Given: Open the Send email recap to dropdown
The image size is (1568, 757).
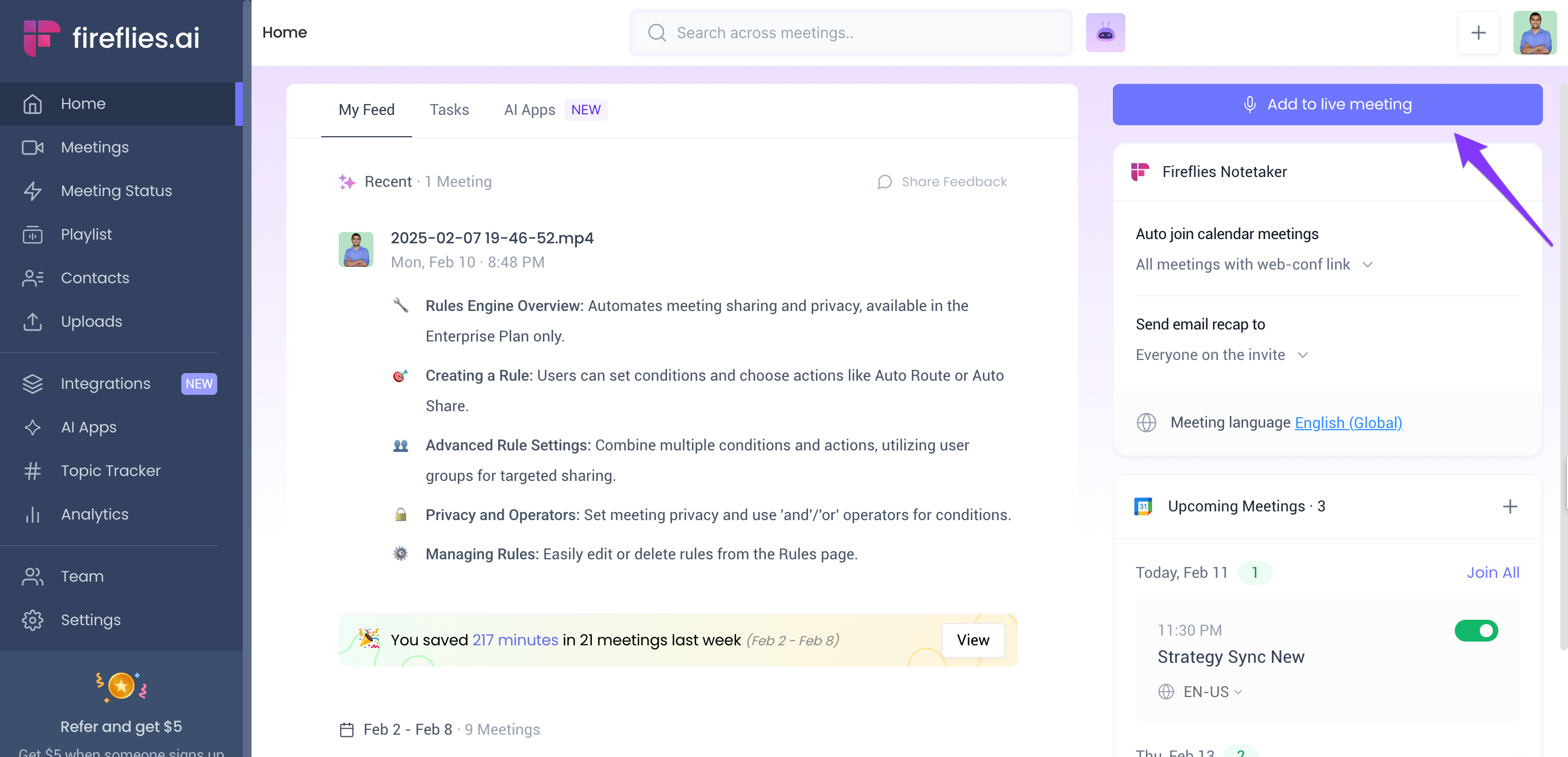Looking at the screenshot, I should [1221, 355].
